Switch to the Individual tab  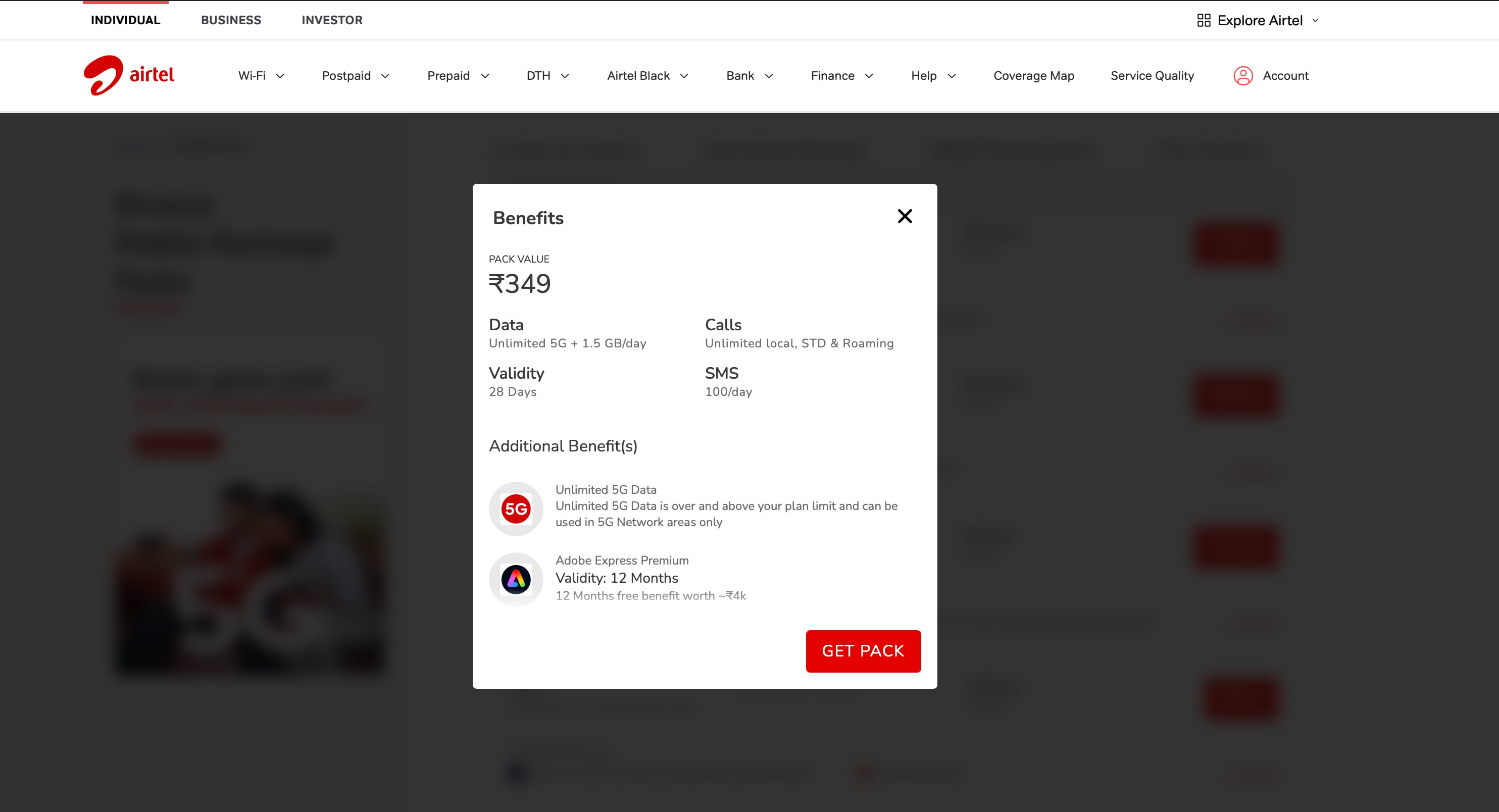[x=125, y=20]
